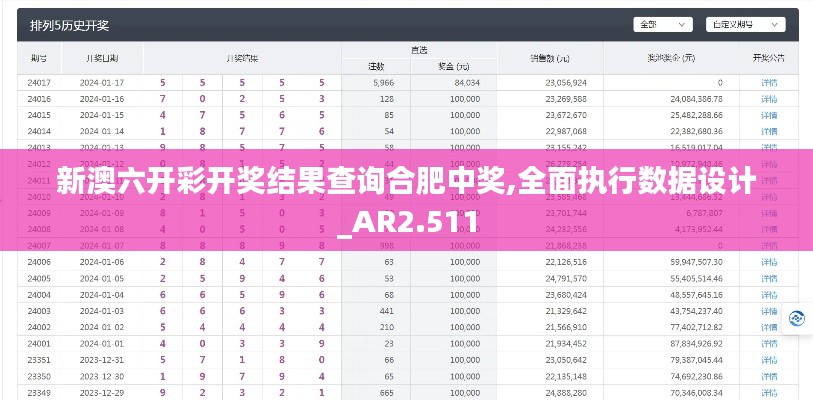Click the 开奖公告 column header
Screen dimensions: 813x400
tap(768, 59)
